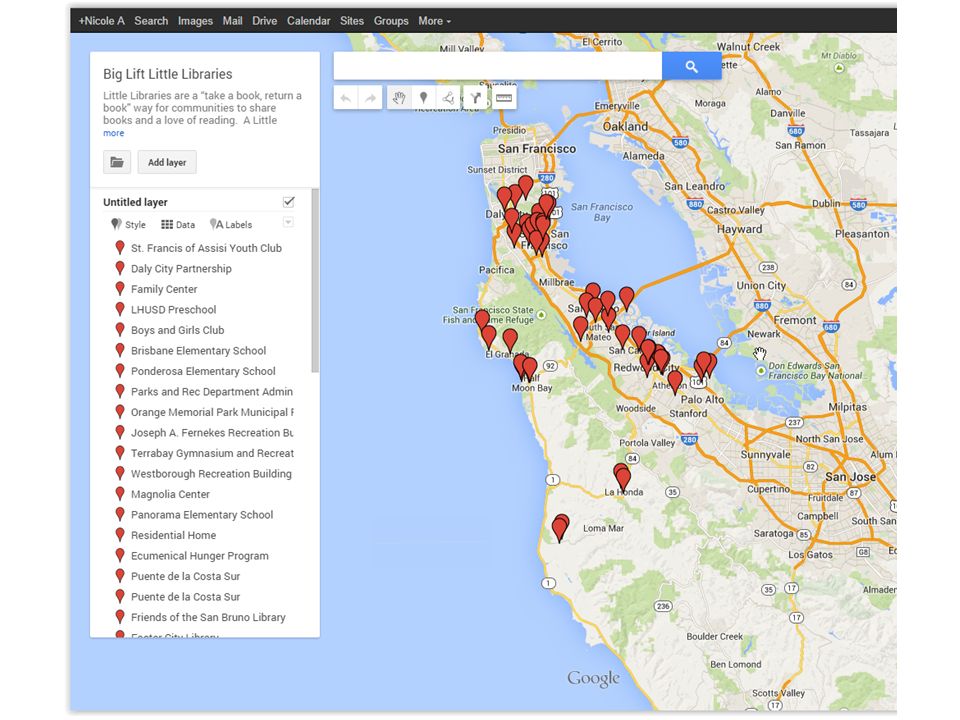Open +Nicole A profile link
Image resolution: width=960 pixels, height=720 pixels.
[102, 21]
